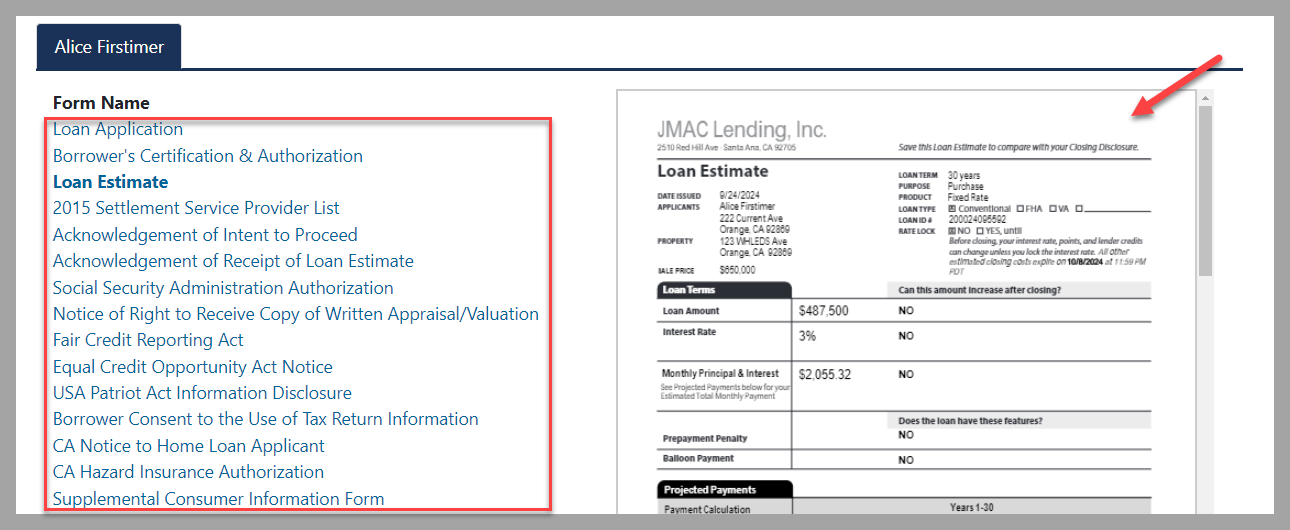
Task: Click the Balloon Payment row label
Action: [698, 459]
